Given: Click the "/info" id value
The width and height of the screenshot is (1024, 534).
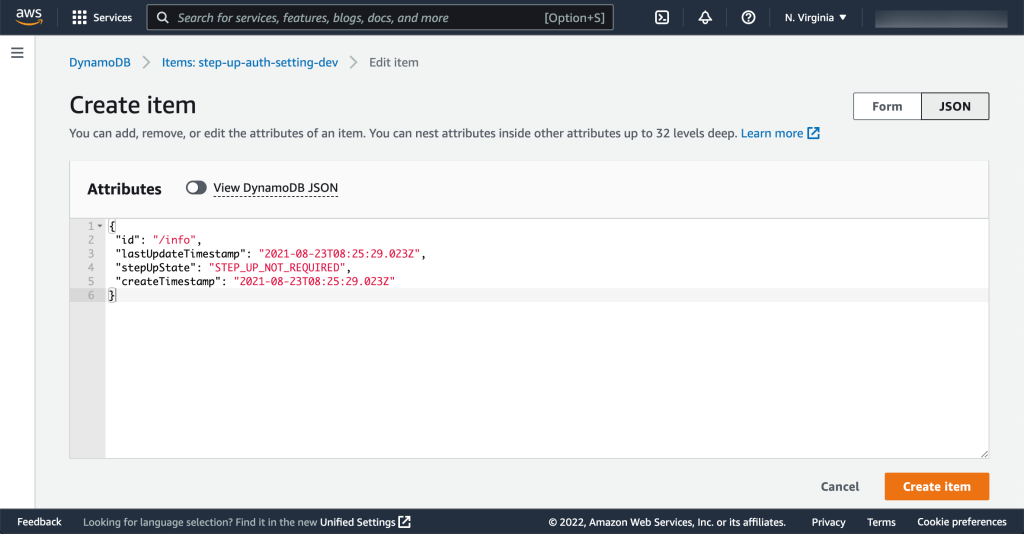Looking at the screenshot, I should 174,240.
